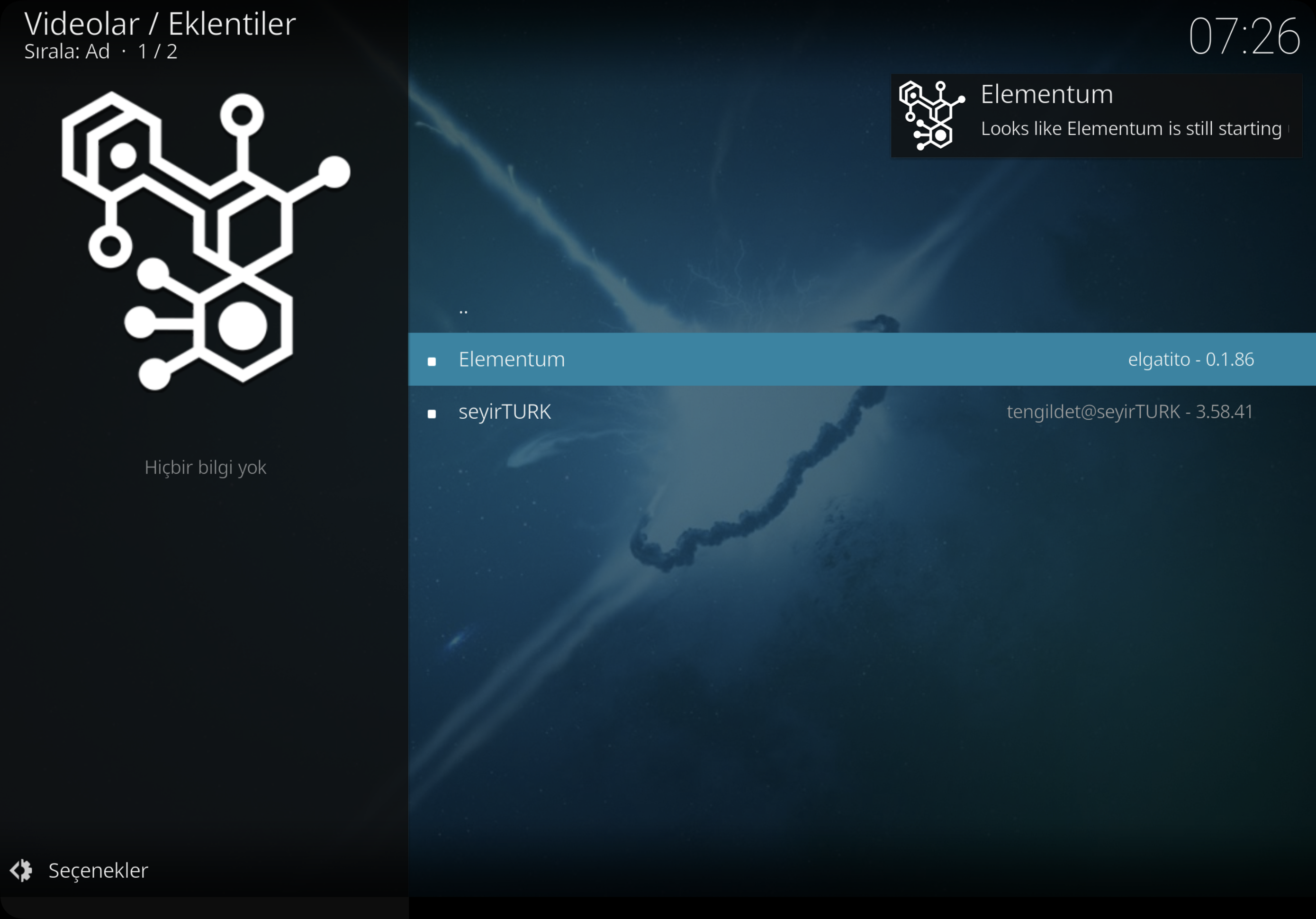Click the 07:26 clock

1244,36
